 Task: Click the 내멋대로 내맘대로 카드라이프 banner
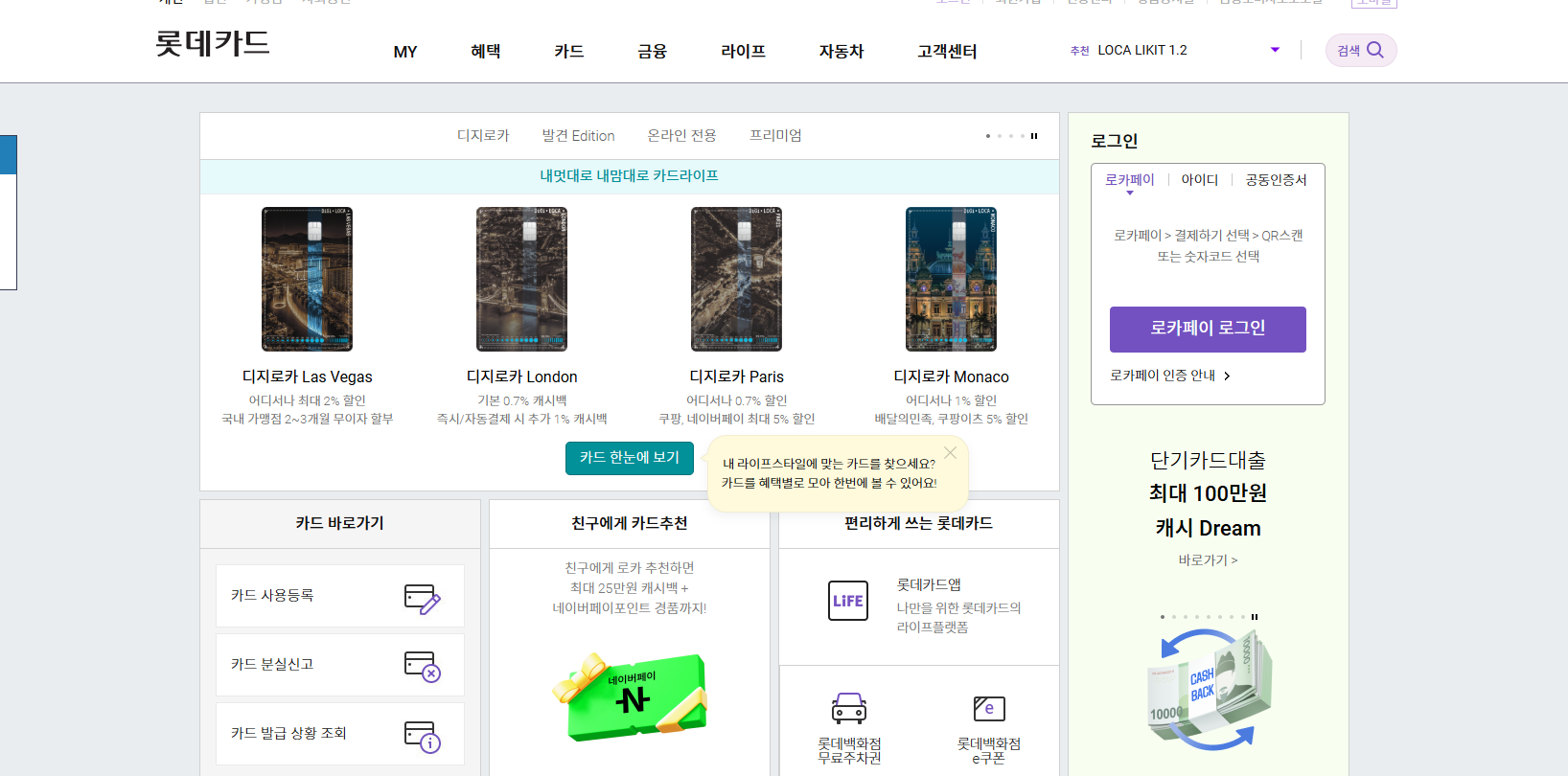(630, 176)
